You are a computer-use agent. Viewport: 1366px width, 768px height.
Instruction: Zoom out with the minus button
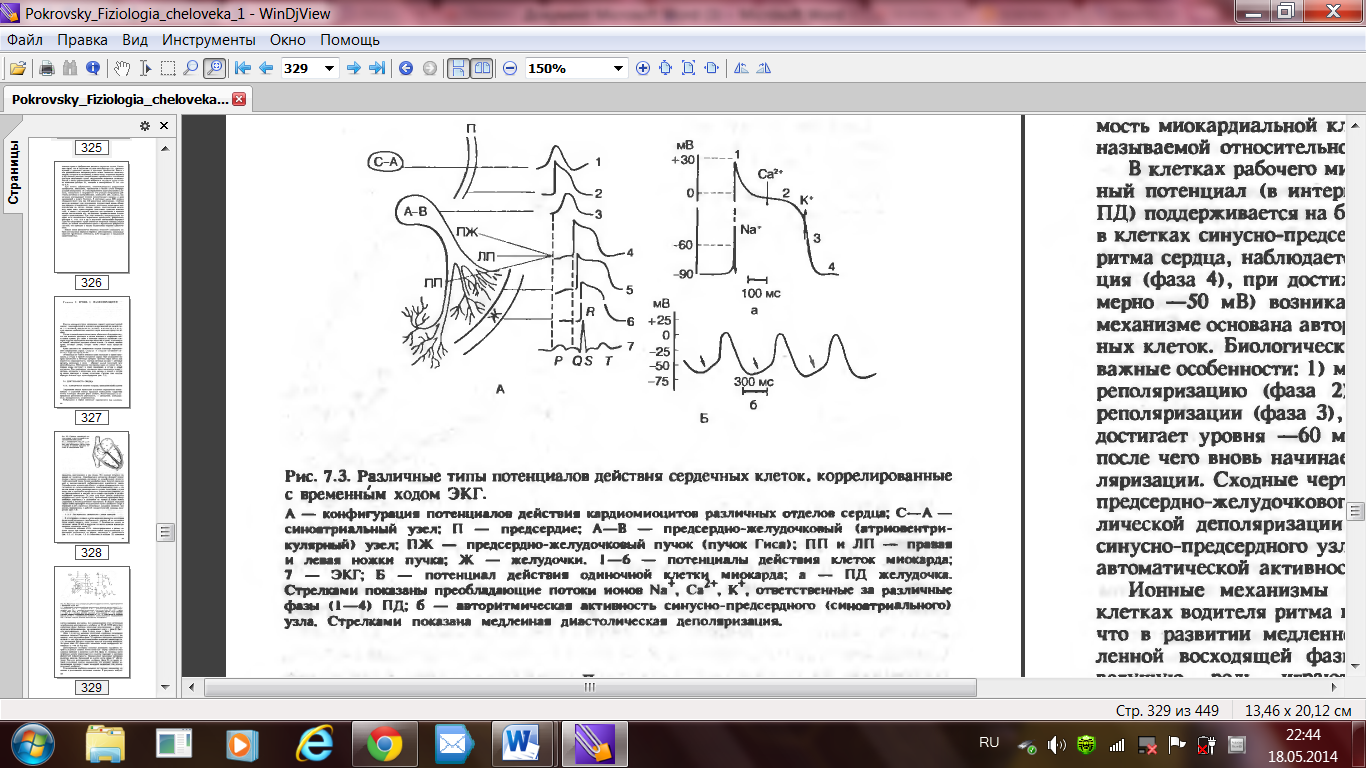tap(510, 68)
